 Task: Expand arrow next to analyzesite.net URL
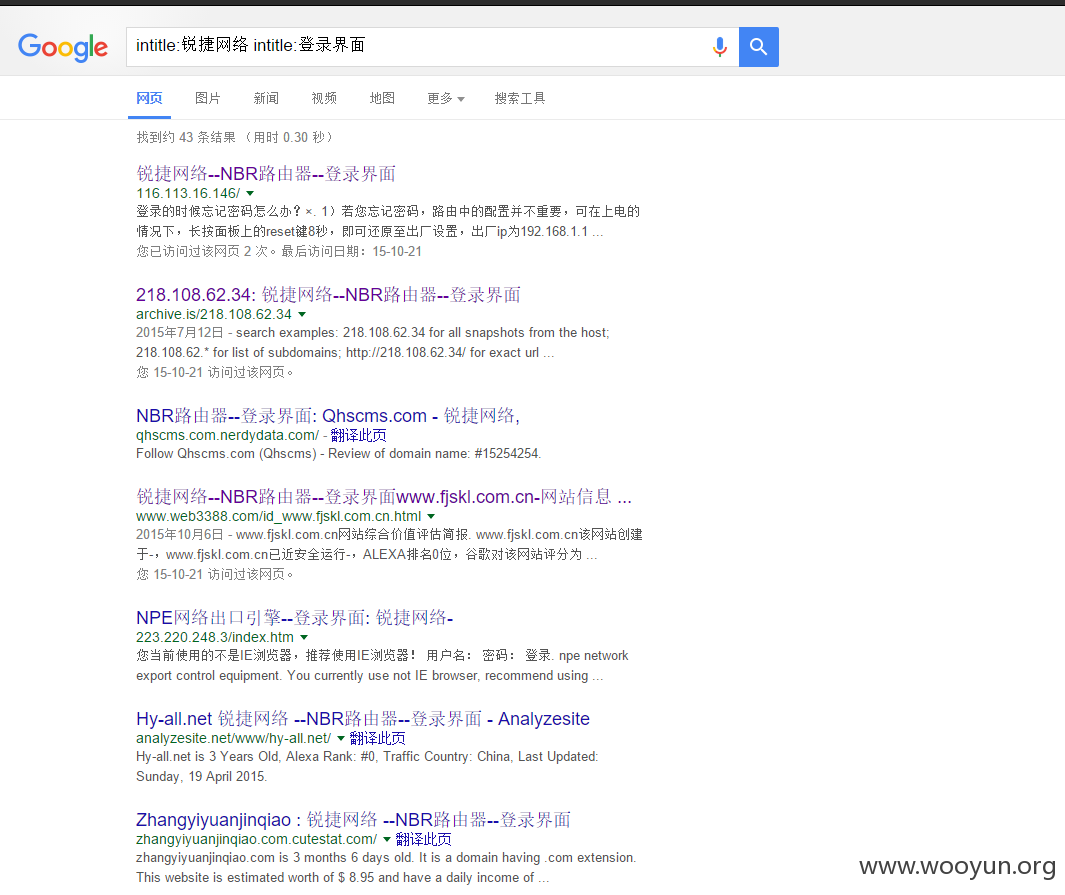(341, 739)
